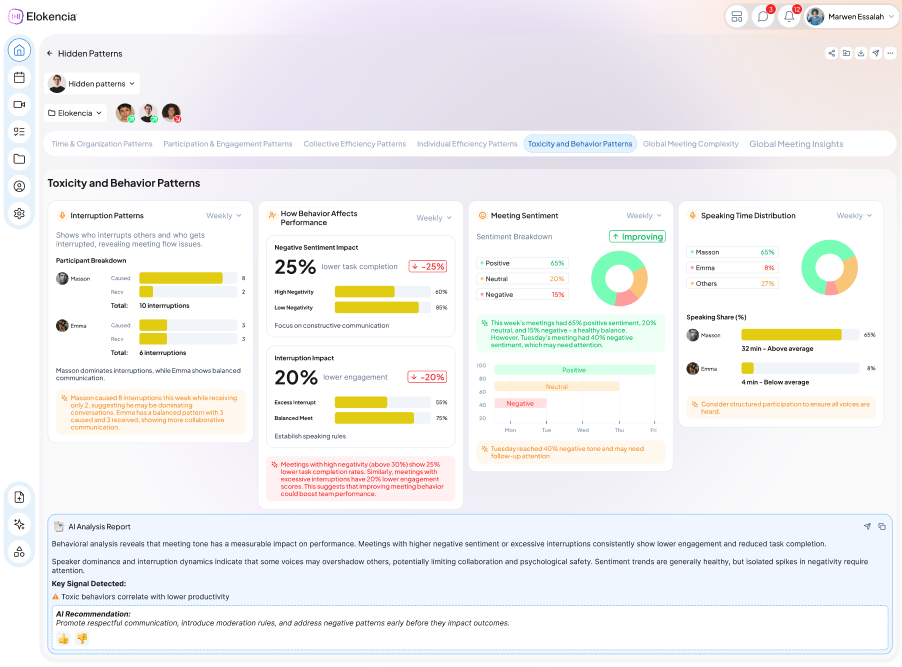The width and height of the screenshot is (902, 667).
Task: Go back using Hidden Patterns arrow
Action: click(x=49, y=54)
